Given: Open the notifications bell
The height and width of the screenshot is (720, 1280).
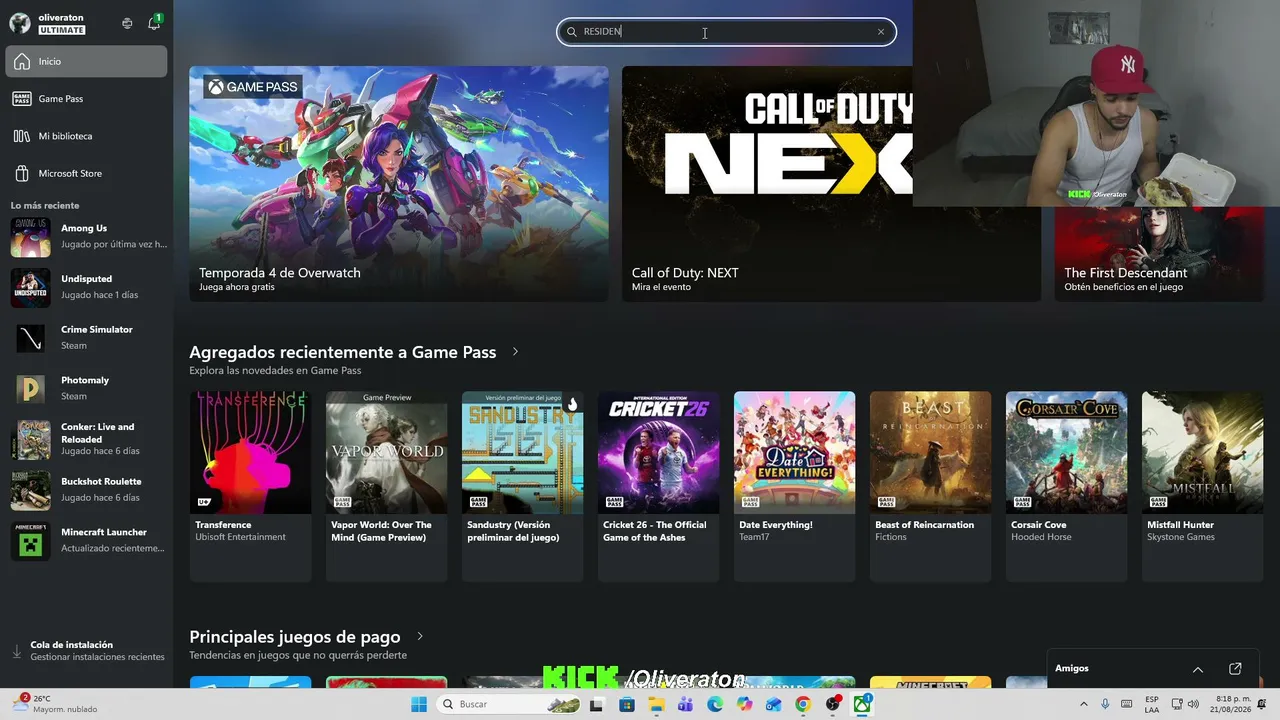Looking at the screenshot, I should point(154,23).
